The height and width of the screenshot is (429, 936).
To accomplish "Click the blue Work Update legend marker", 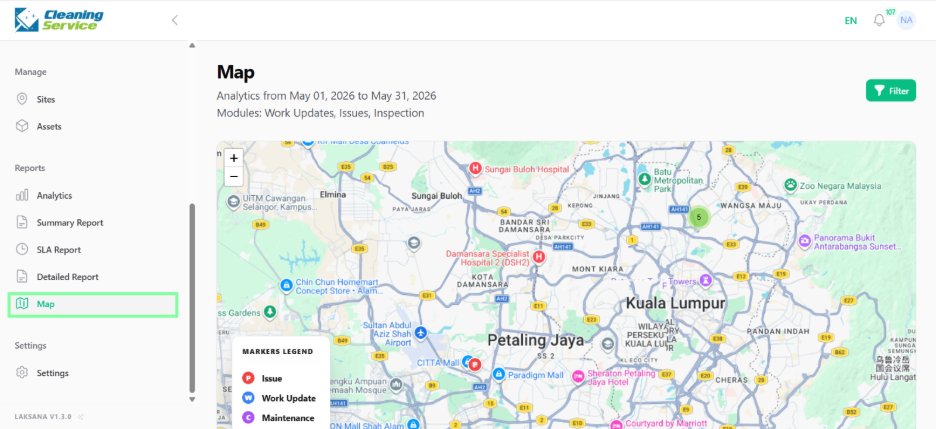I will coord(248,398).
